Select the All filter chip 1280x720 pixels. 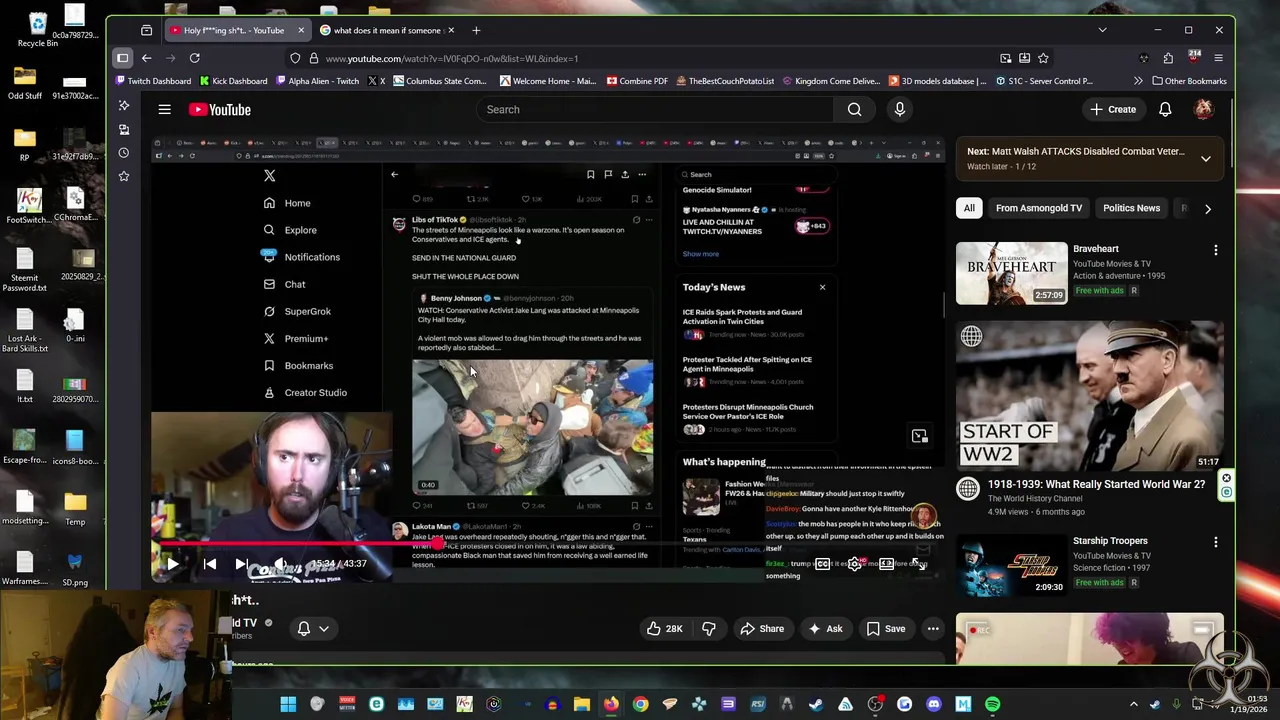[969, 208]
